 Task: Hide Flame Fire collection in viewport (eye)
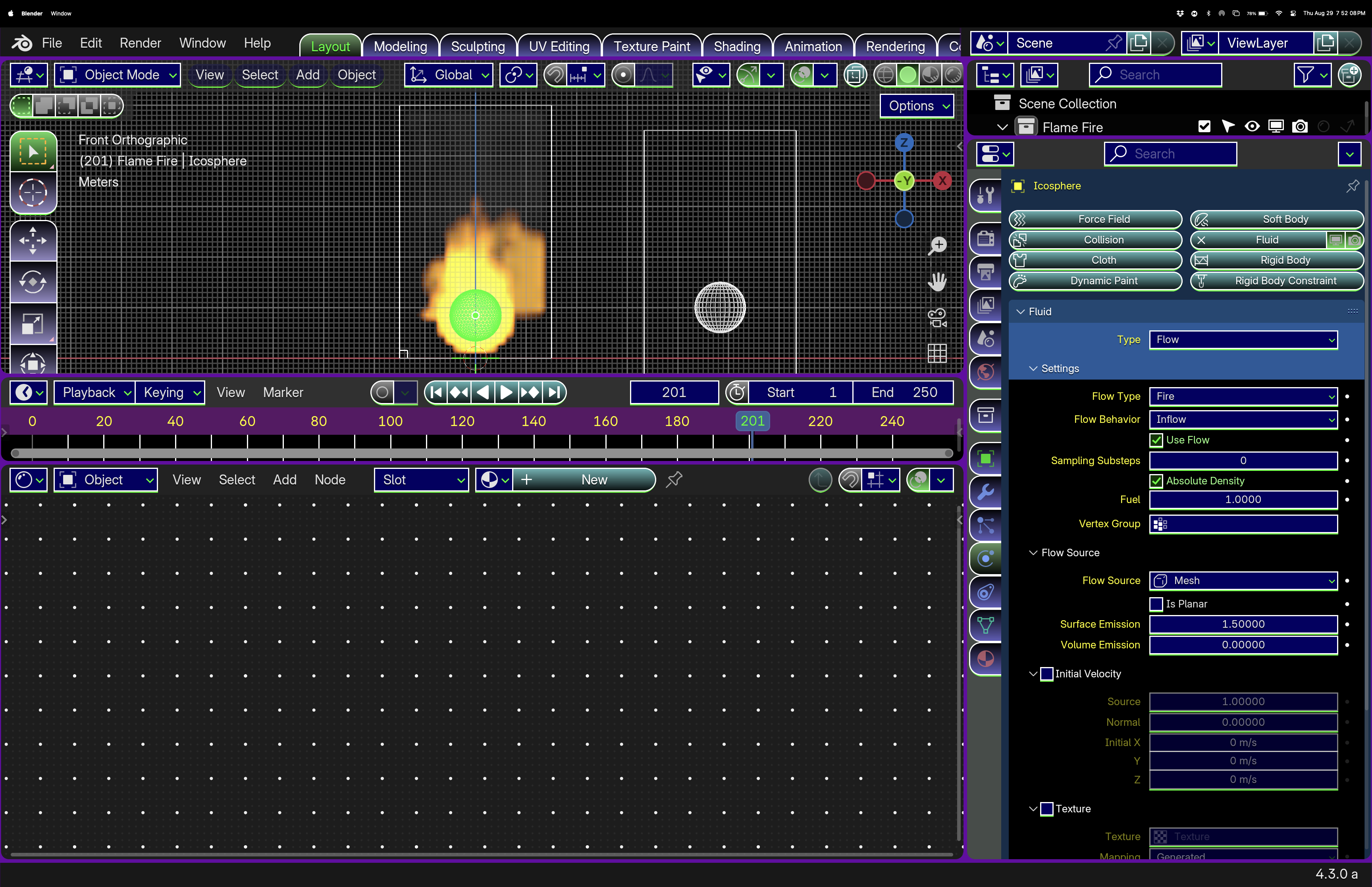pyautogui.click(x=1252, y=127)
